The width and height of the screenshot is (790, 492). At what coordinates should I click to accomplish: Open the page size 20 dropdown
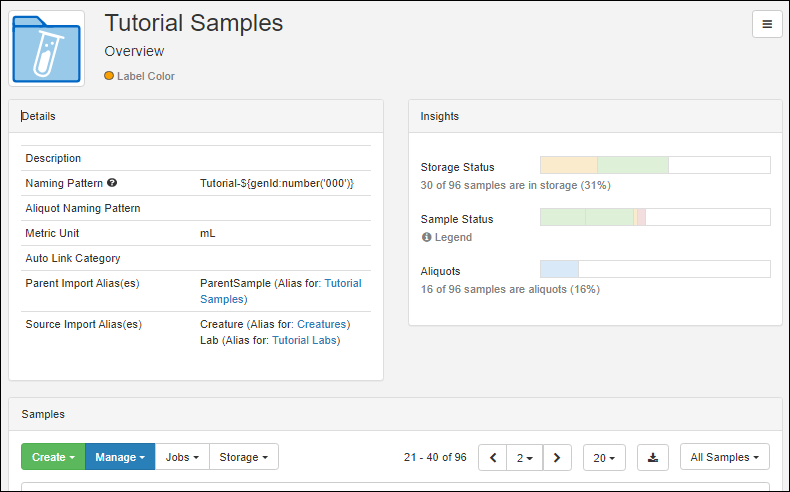604,457
